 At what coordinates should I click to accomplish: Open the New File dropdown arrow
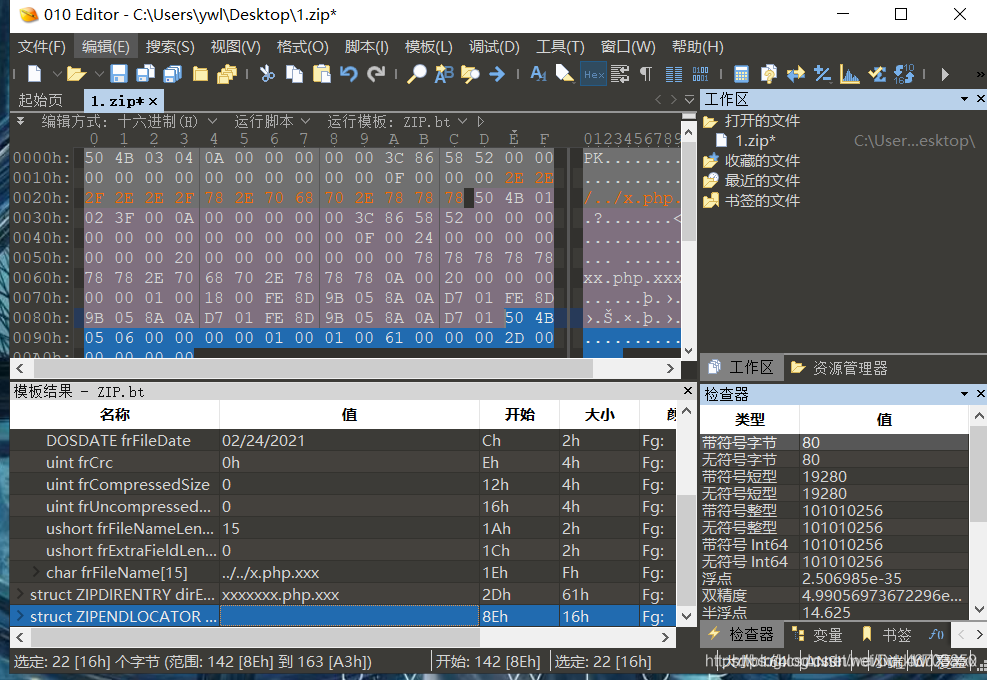click(x=57, y=74)
